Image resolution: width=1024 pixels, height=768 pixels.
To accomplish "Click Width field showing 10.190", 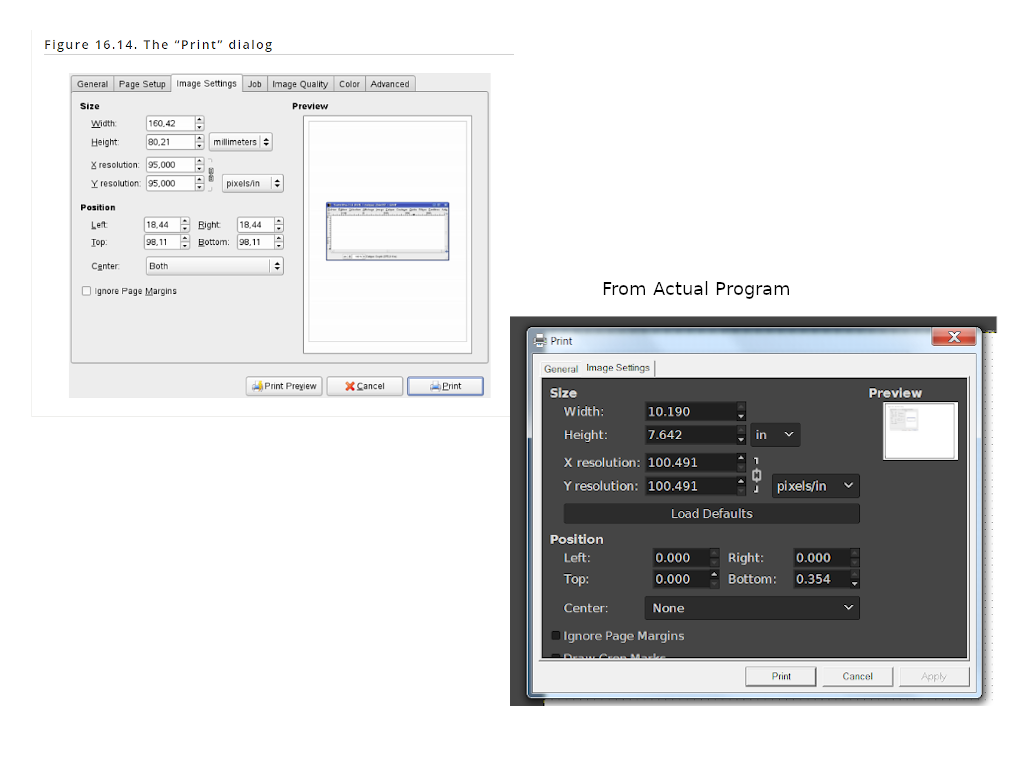I will click(x=690, y=411).
